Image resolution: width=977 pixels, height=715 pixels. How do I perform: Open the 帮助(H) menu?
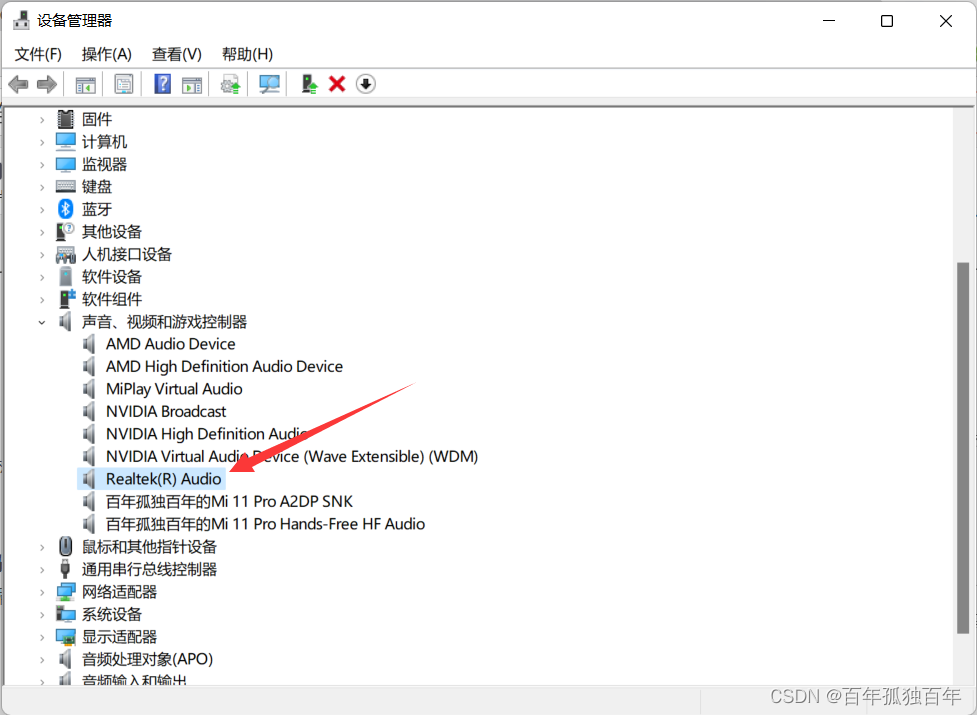(x=247, y=54)
